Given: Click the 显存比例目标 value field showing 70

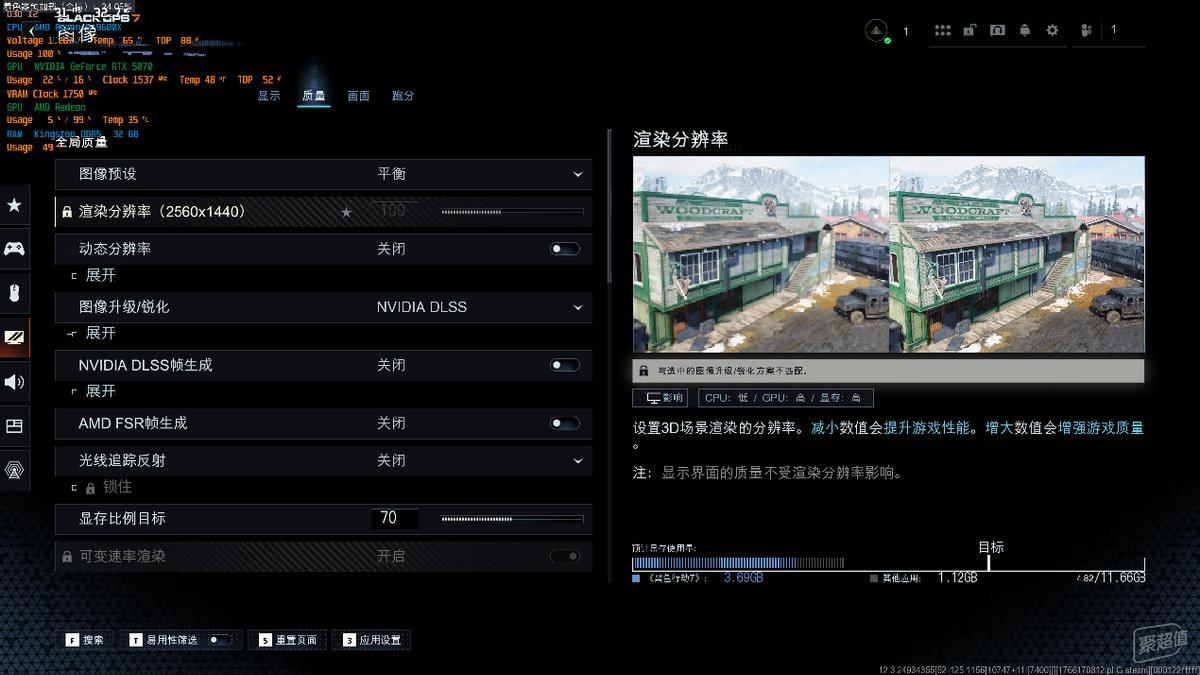Looking at the screenshot, I should 394,518.
